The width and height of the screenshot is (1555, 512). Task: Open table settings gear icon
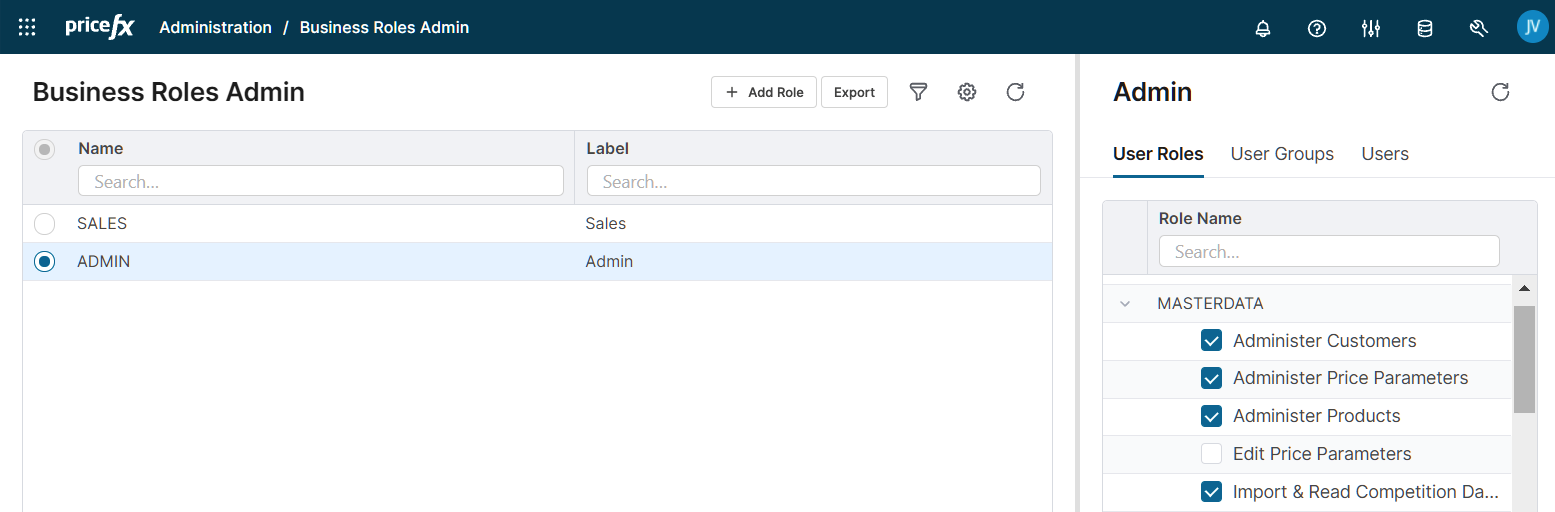(x=966, y=92)
